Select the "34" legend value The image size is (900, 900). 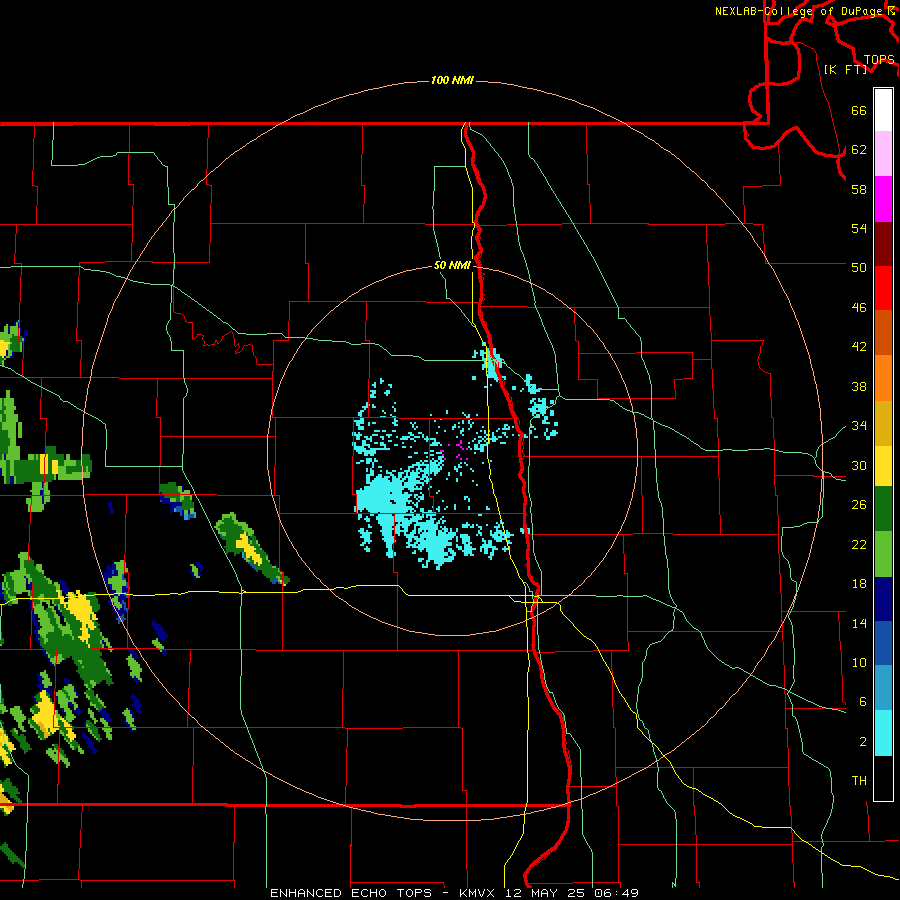[859, 426]
